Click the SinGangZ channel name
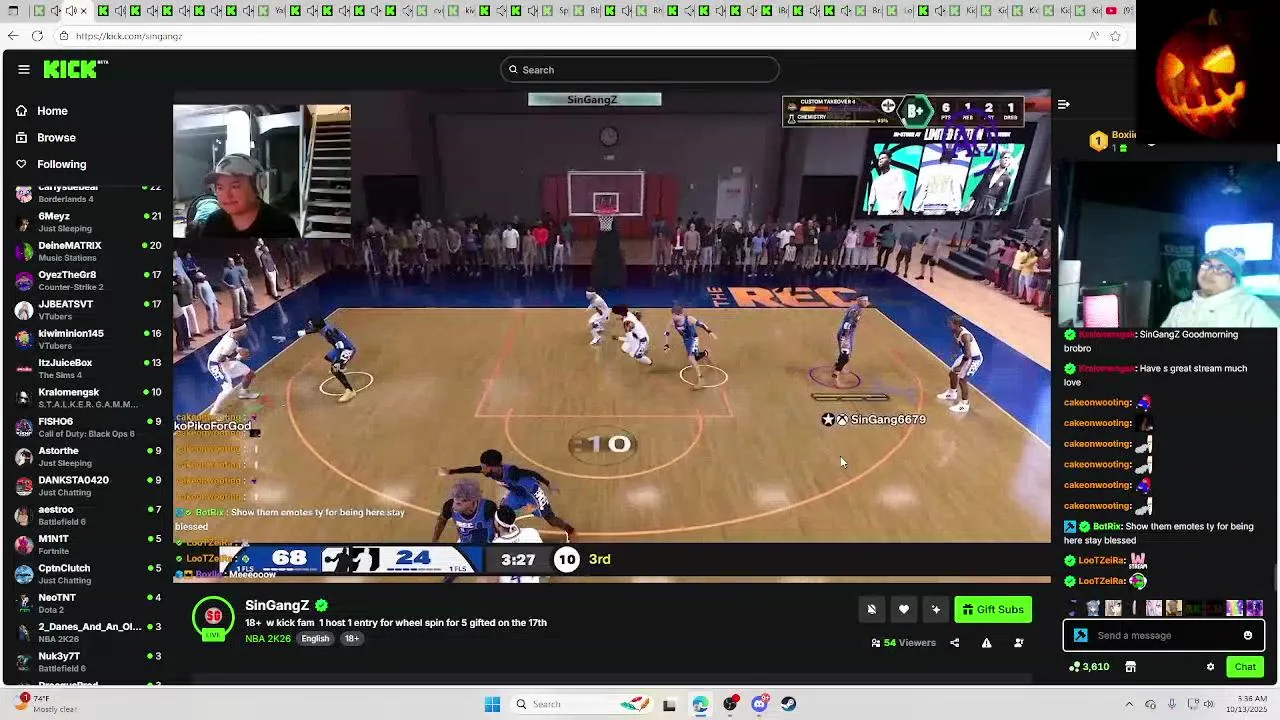The image size is (1280, 720). click(x=277, y=605)
